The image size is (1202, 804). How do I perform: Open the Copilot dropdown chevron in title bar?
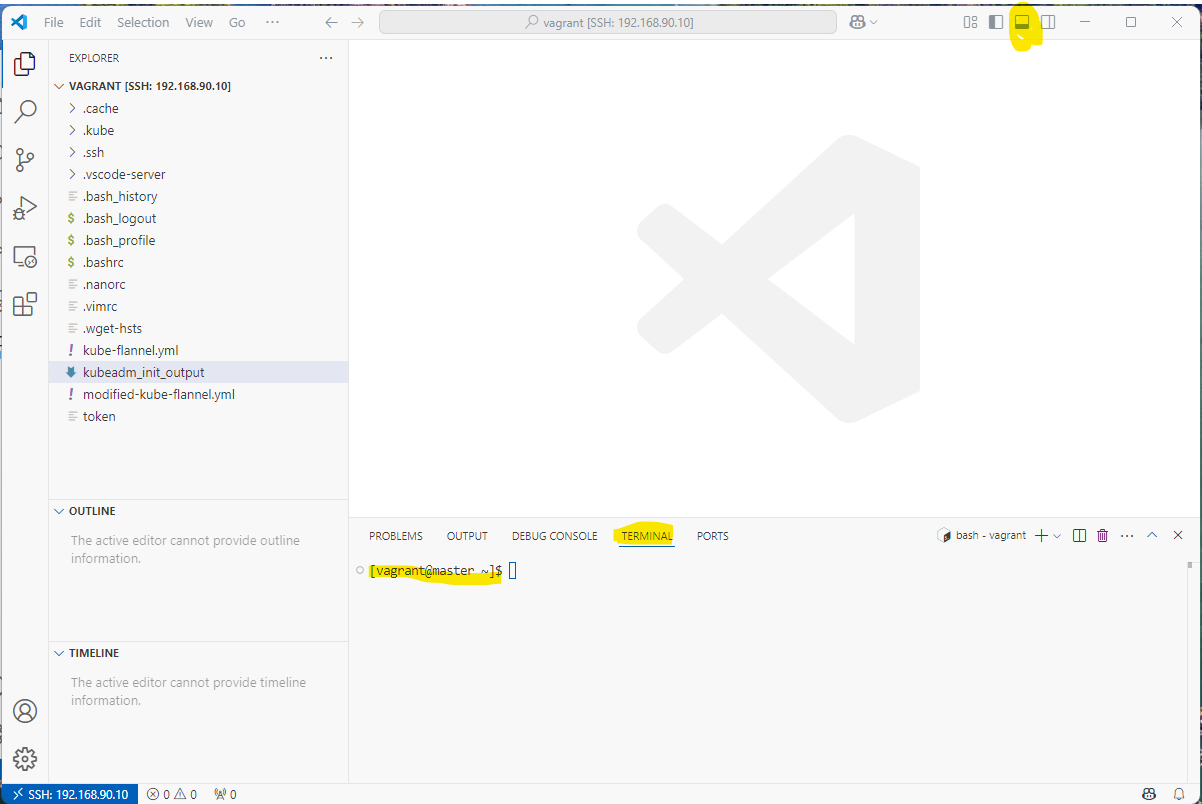coord(874,22)
